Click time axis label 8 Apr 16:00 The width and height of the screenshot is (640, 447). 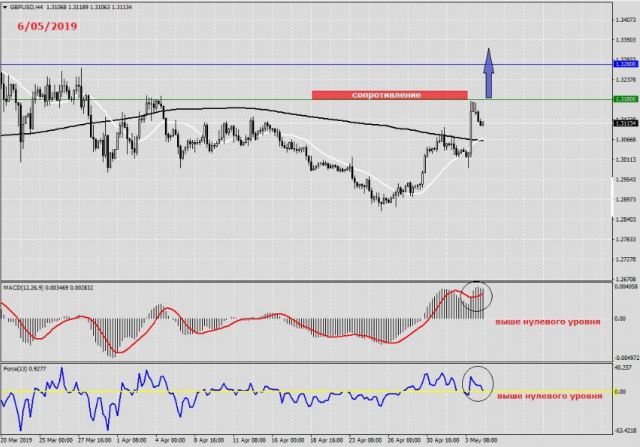click(209, 440)
